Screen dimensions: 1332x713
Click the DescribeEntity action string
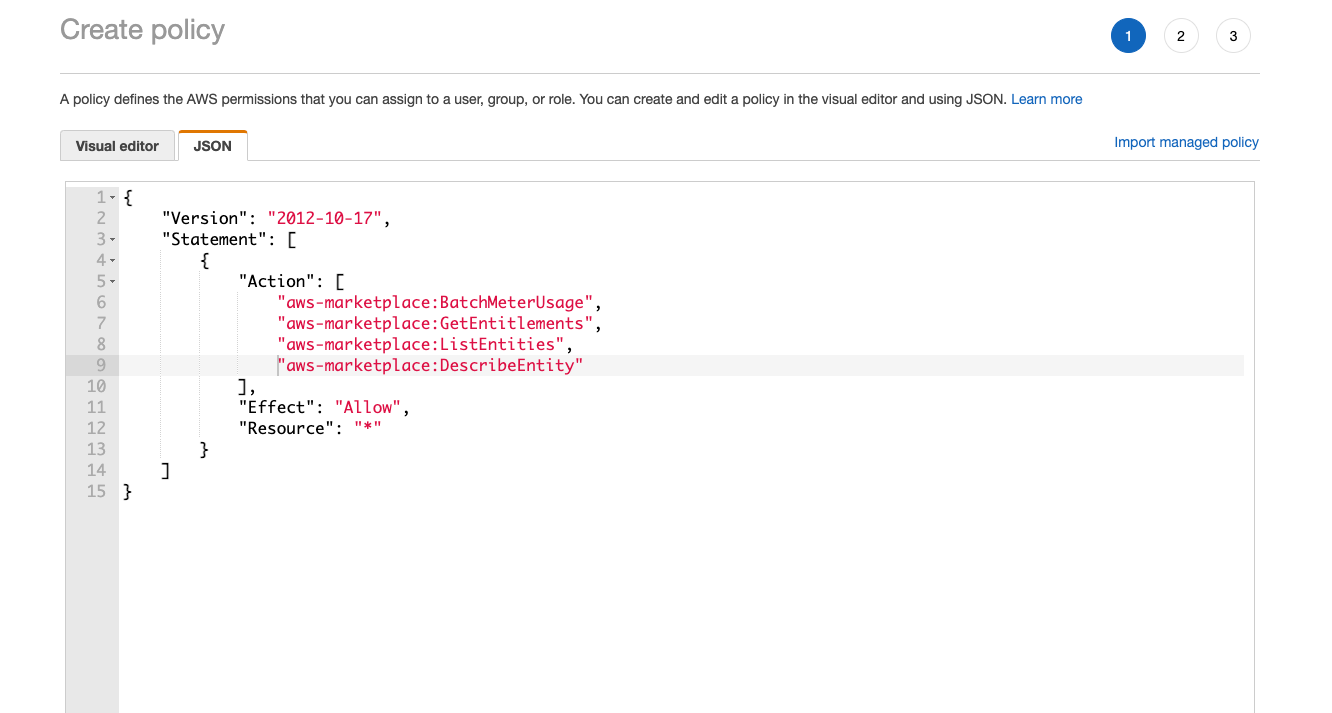[430, 365]
